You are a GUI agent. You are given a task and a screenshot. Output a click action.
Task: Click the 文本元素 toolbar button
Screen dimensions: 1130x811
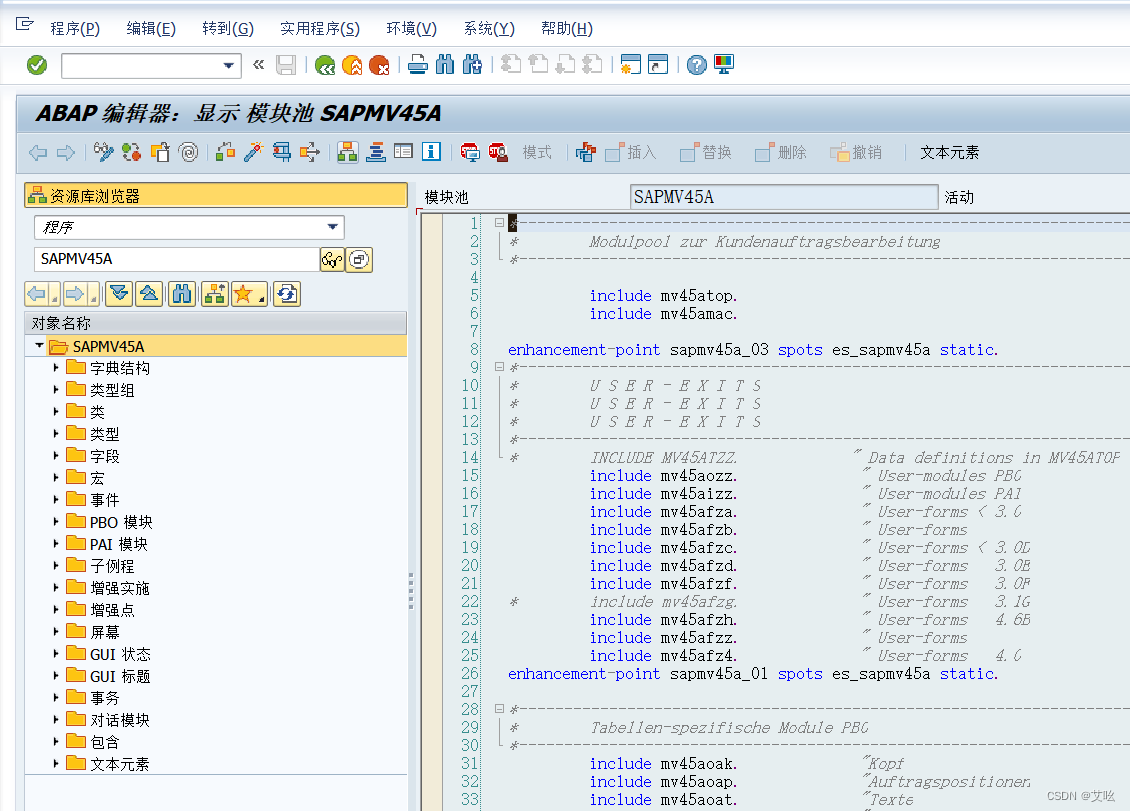(x=949, y=152)
